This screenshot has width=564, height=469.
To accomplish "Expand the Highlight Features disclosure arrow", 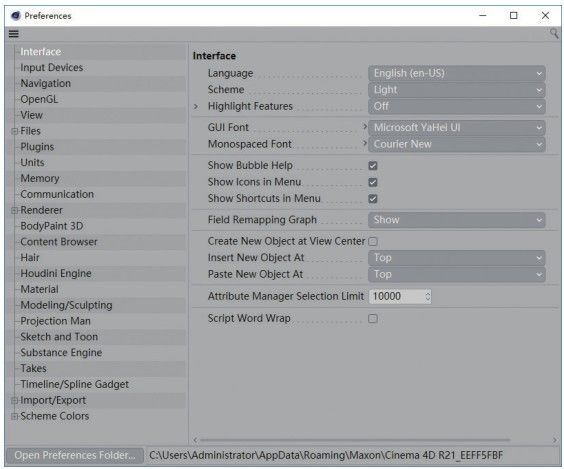I will pos(196,106).
